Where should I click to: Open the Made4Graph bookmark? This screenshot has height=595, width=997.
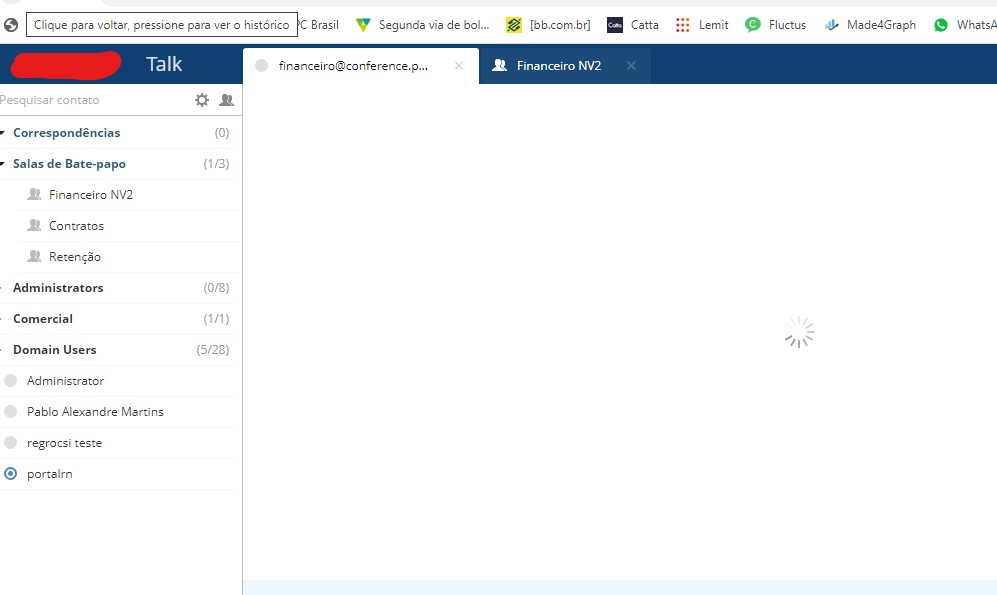click(870, 25)
